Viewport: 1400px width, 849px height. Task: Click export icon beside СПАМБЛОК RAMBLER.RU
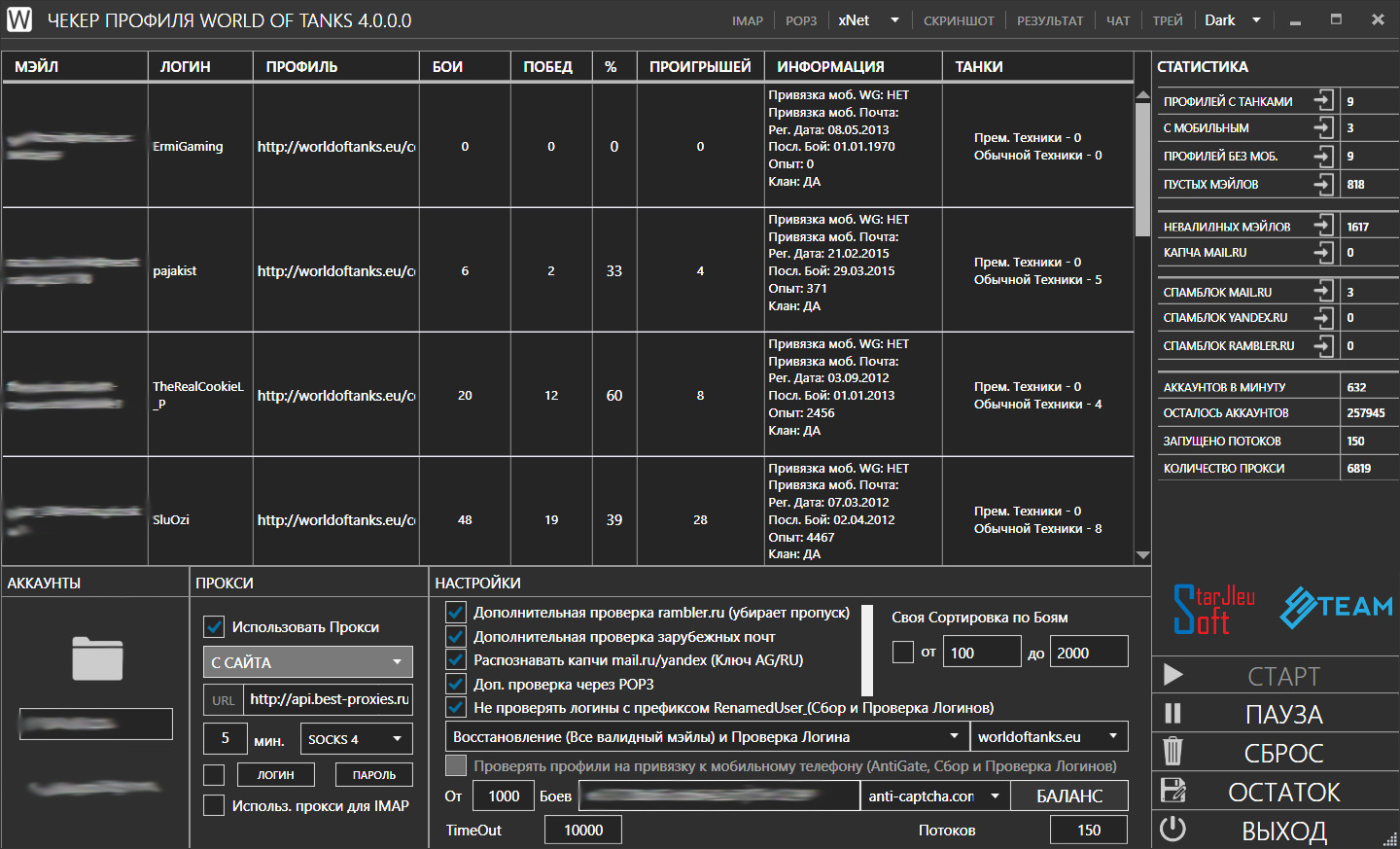click(1323, 345)
